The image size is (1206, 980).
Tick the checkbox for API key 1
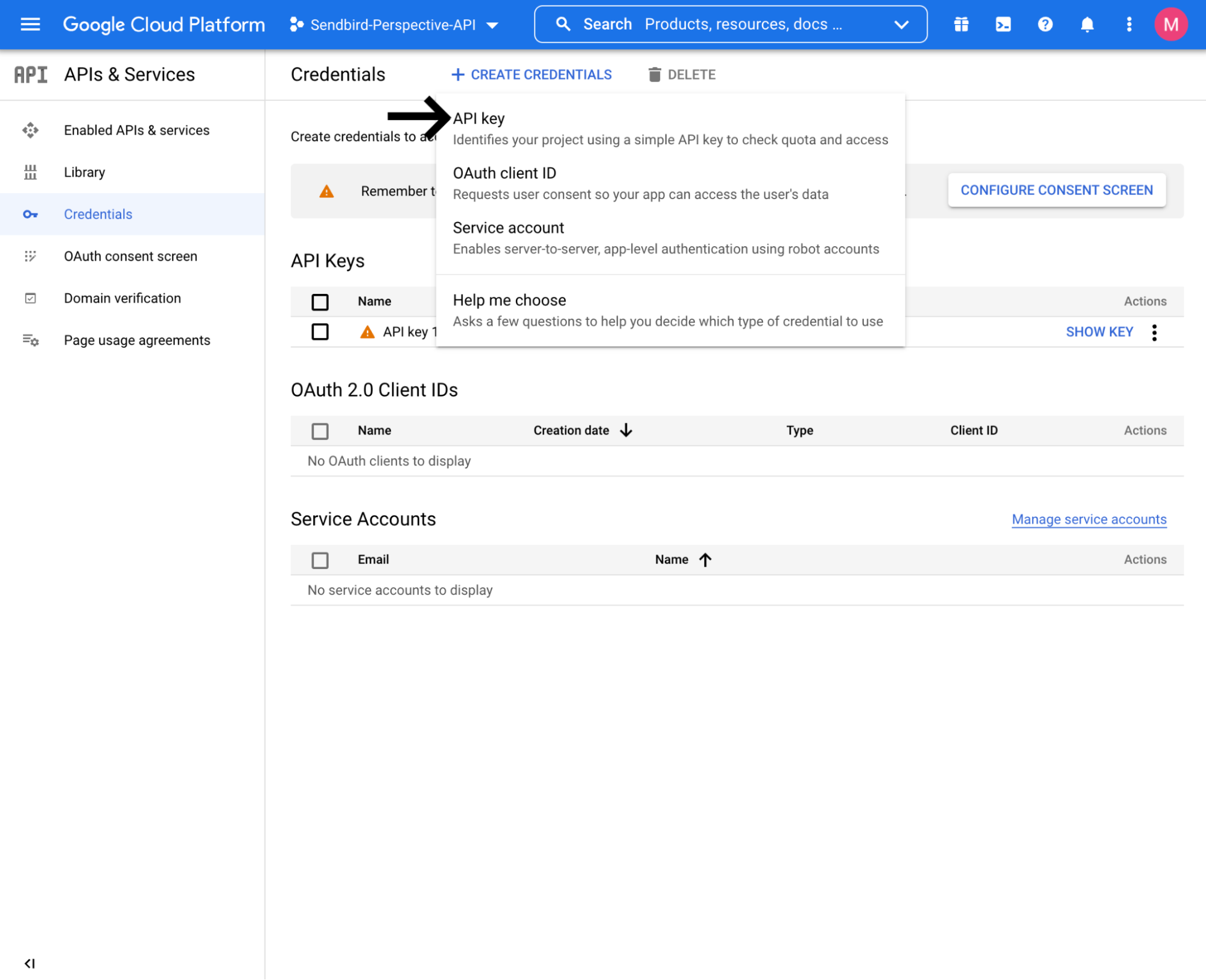click(x=320, y=332)
